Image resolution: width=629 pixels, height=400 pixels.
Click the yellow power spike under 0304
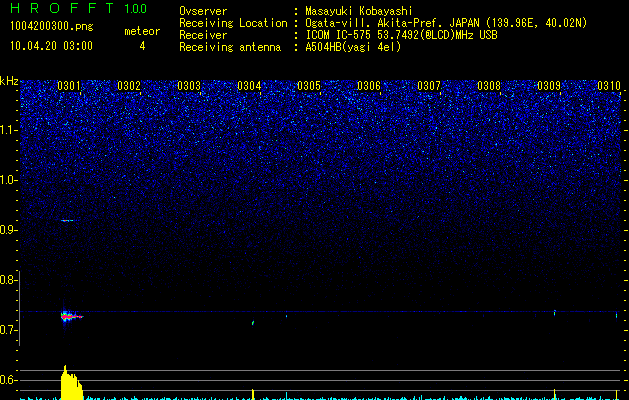coord(253,394)
